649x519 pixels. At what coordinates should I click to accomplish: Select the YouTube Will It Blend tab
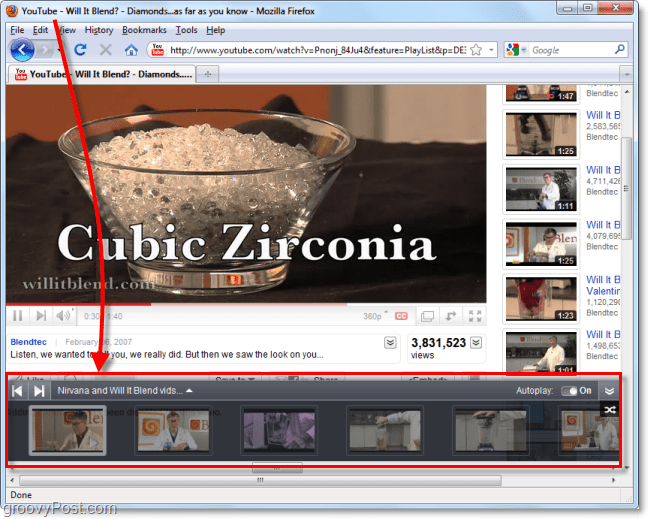pos(102,74)
